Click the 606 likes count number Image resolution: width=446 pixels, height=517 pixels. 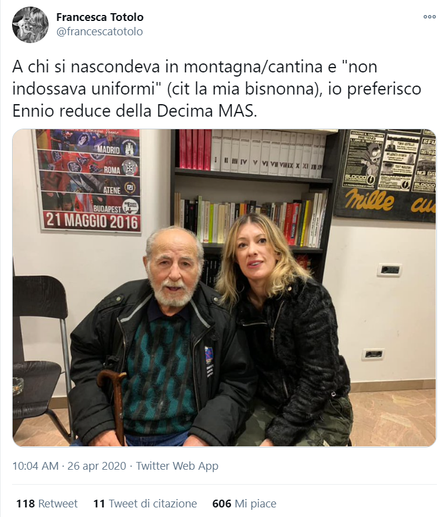pos(222,503)
